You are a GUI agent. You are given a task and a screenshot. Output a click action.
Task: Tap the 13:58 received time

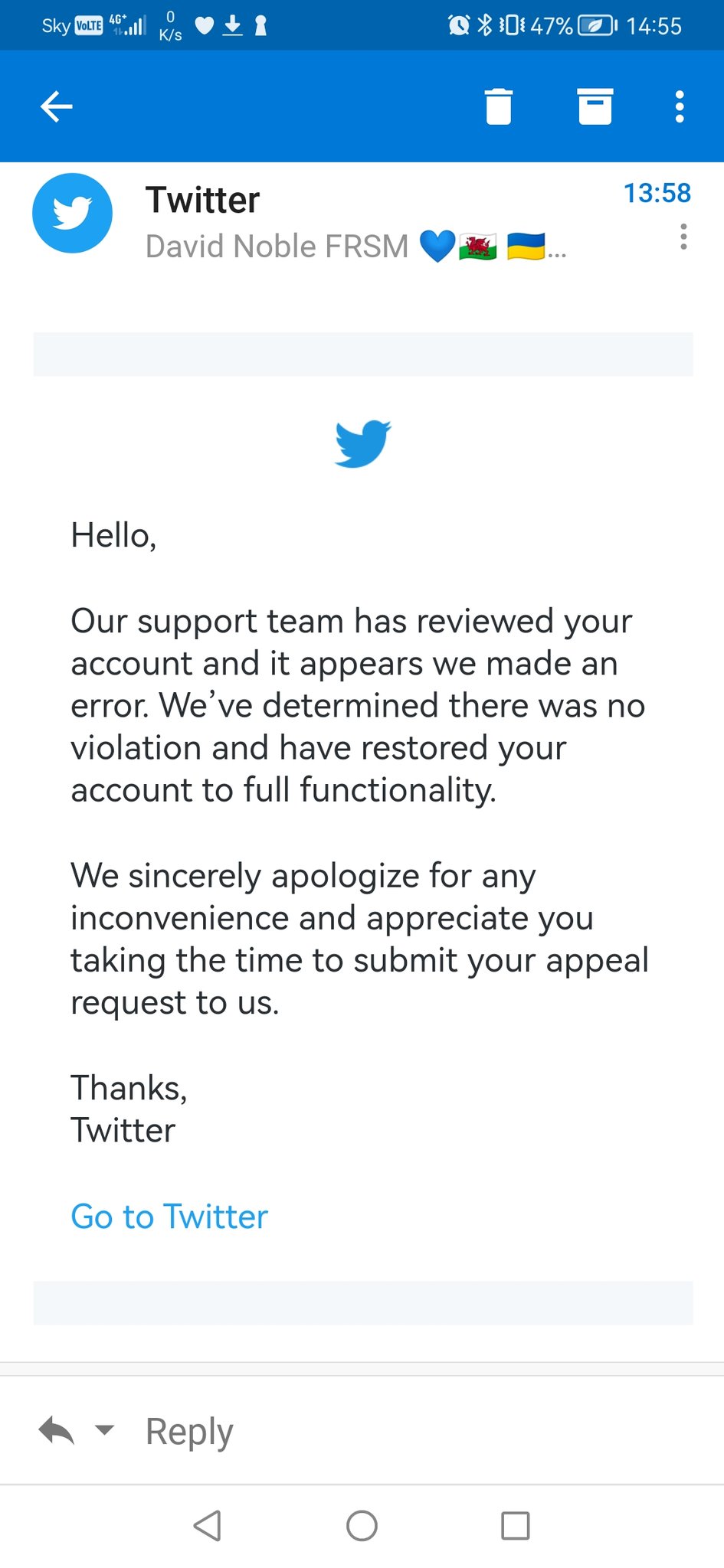[x=657, y=193]
